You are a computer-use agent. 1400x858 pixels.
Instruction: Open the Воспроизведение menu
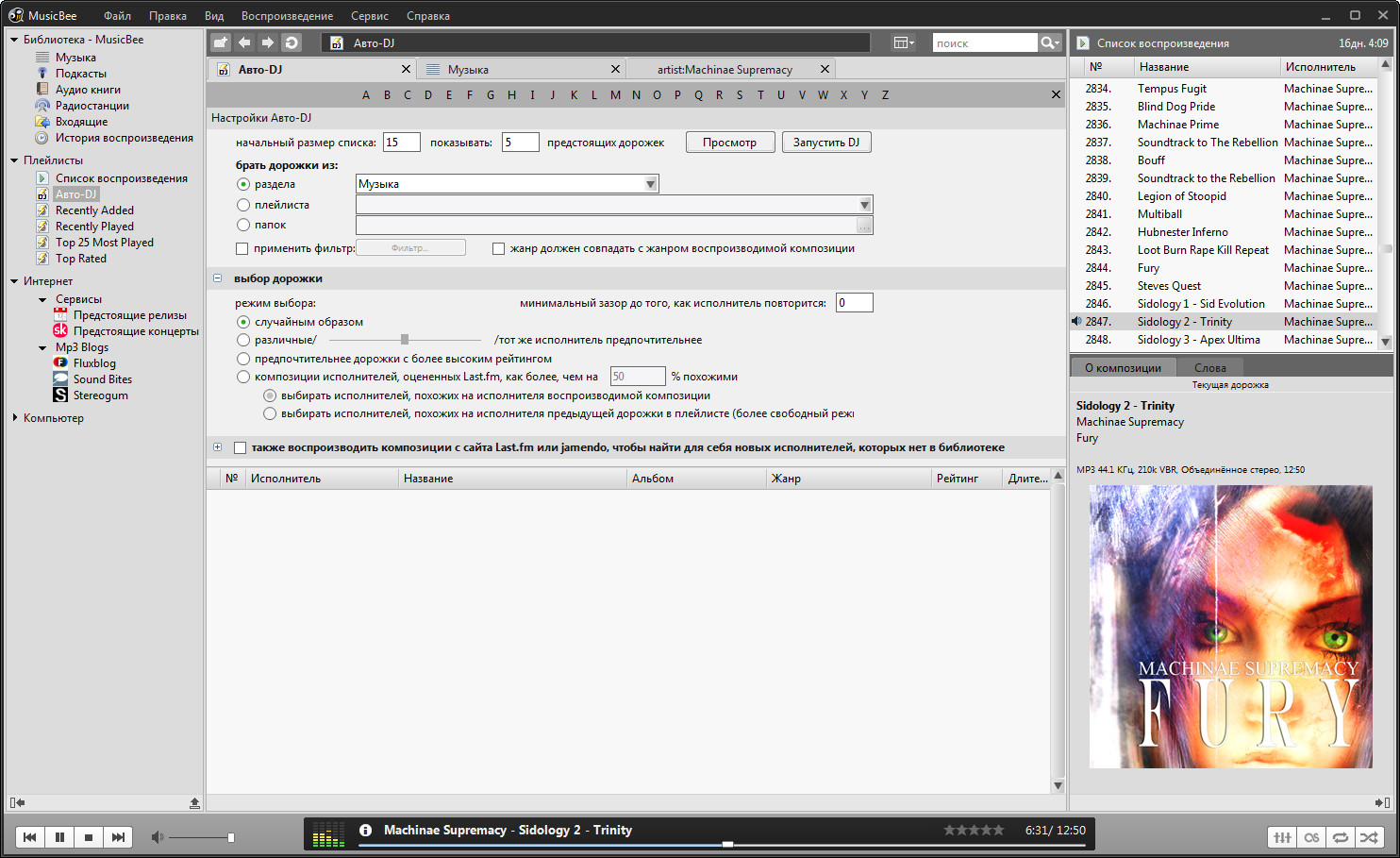click(x=287, y=16)
